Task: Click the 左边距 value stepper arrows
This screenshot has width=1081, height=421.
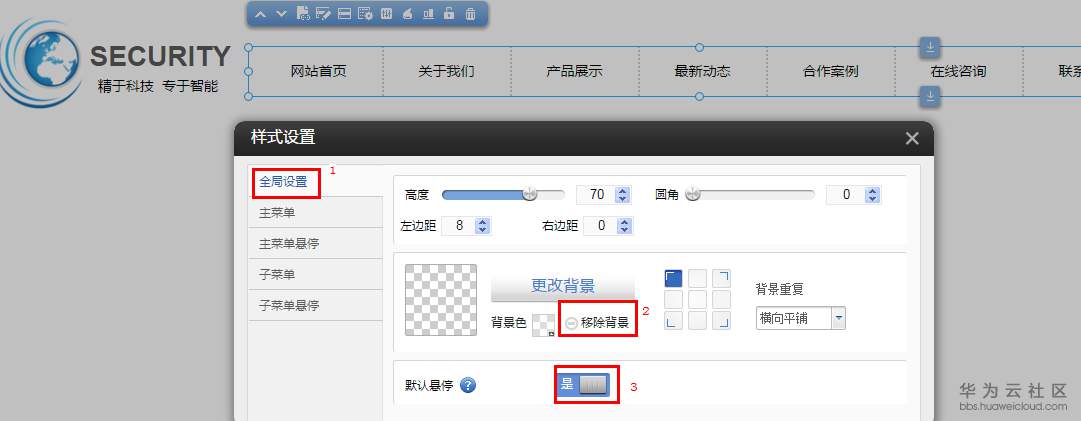Action: point(482,225)
